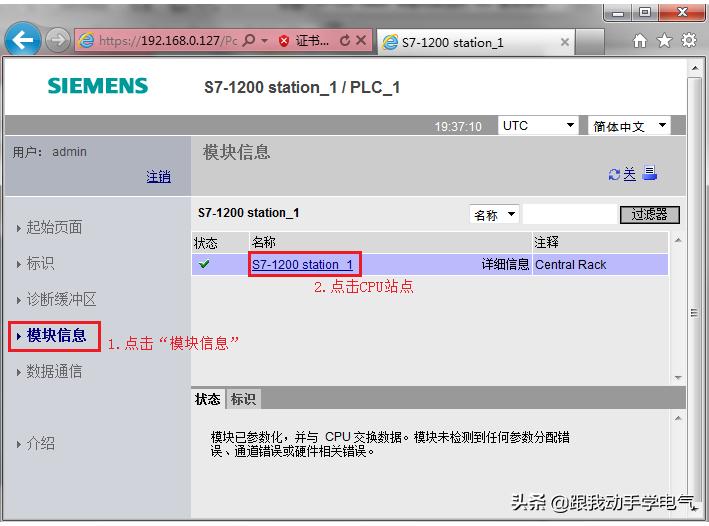This screenshot has width=709, height=526.
Task: Click the user admin label
Action: click(x=49, y=152)
